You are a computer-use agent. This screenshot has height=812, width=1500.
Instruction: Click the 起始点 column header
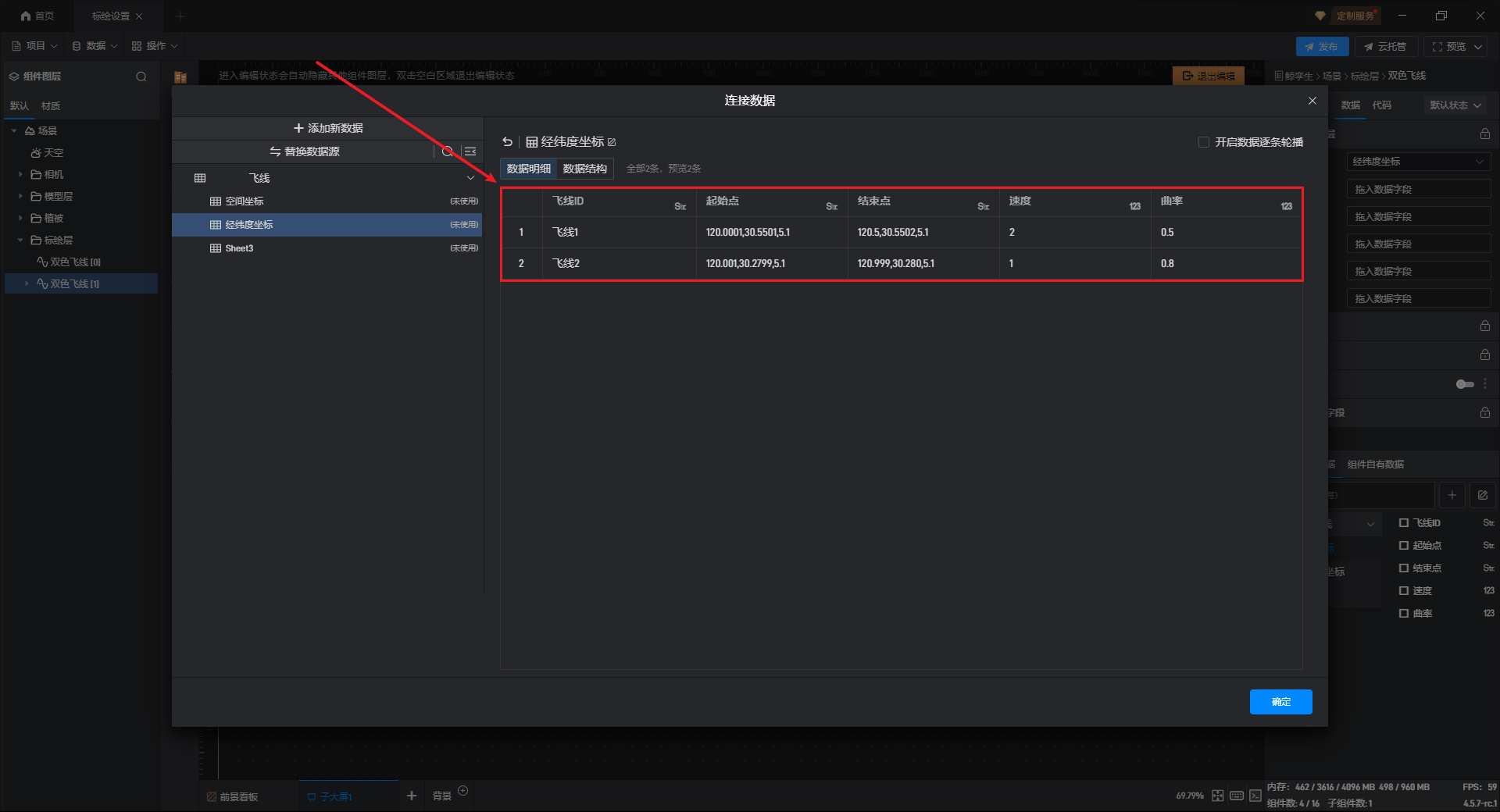pos(771,201)
